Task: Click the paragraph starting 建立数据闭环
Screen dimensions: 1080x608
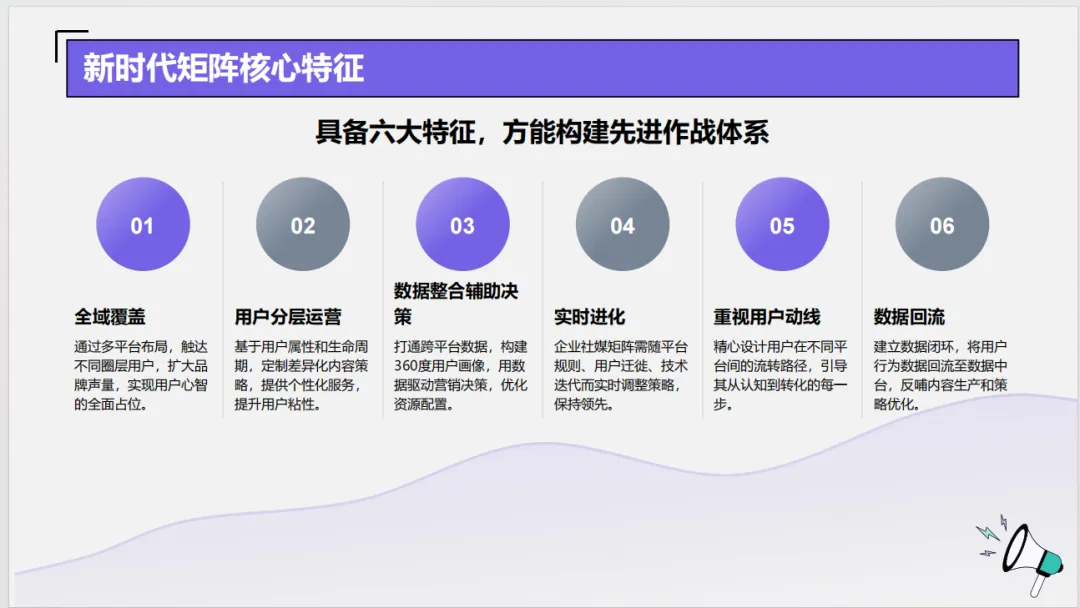Action: pos(940,375)
